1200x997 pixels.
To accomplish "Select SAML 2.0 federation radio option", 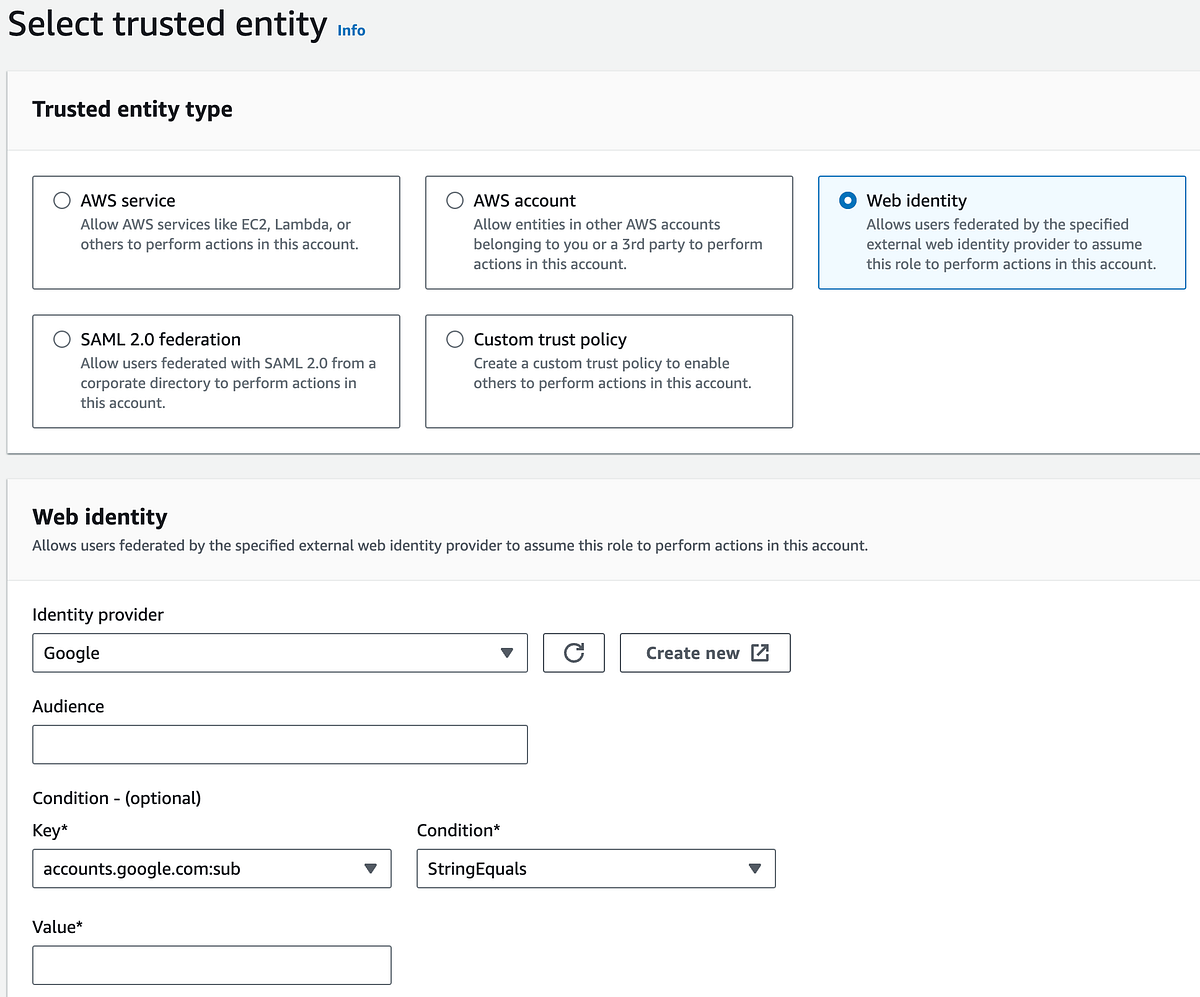I will pyautogui.click(x=62, y=339).
